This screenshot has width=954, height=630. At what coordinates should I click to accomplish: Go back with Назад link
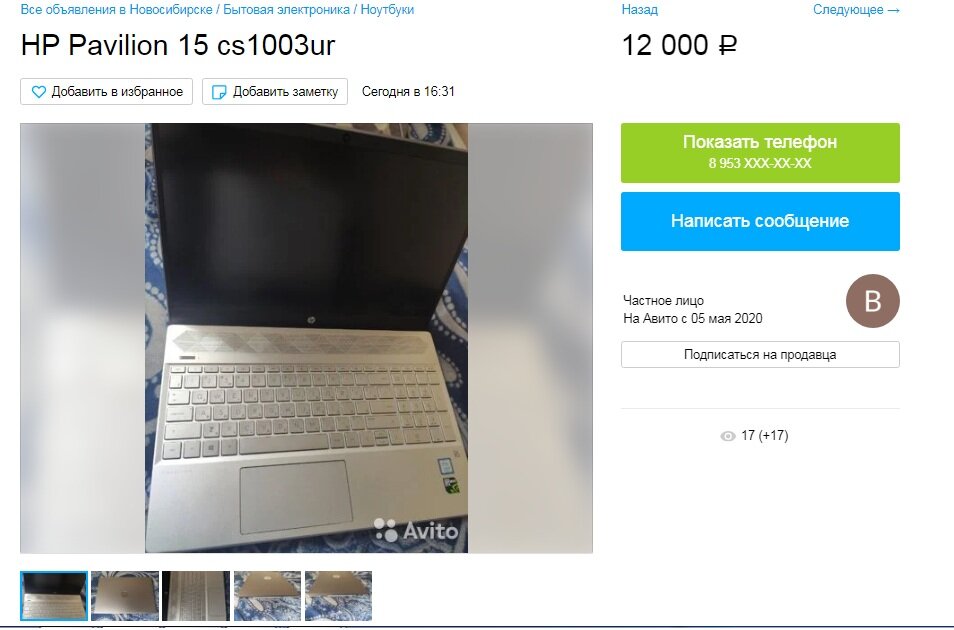click(639, 10)
